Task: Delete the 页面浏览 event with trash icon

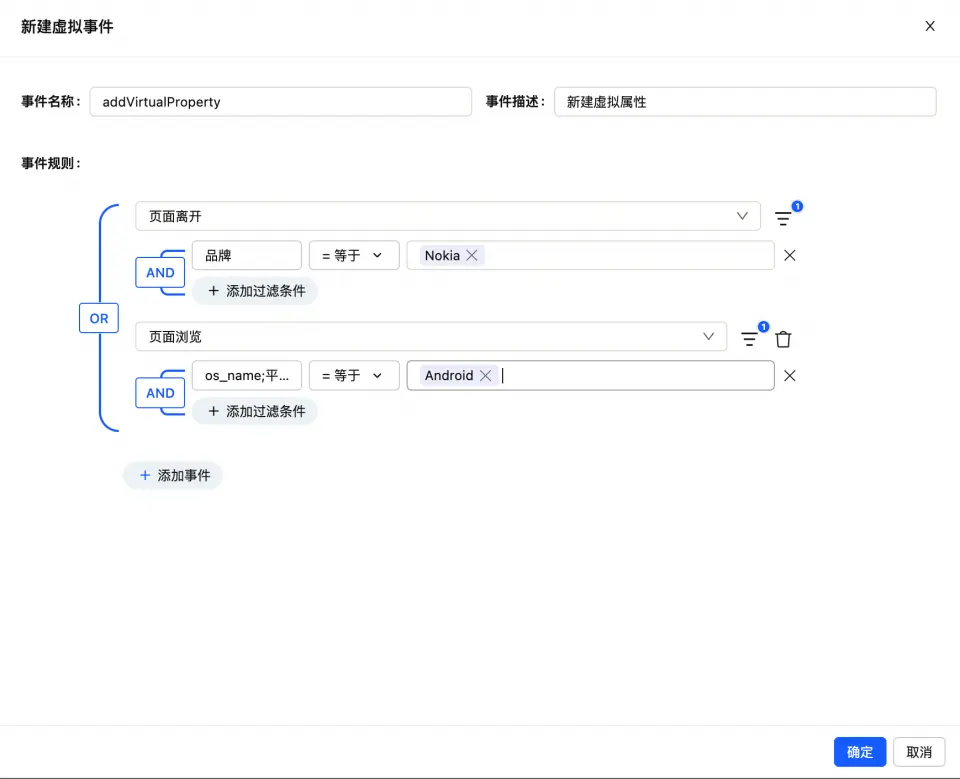Action: click(x=783, y=339)
